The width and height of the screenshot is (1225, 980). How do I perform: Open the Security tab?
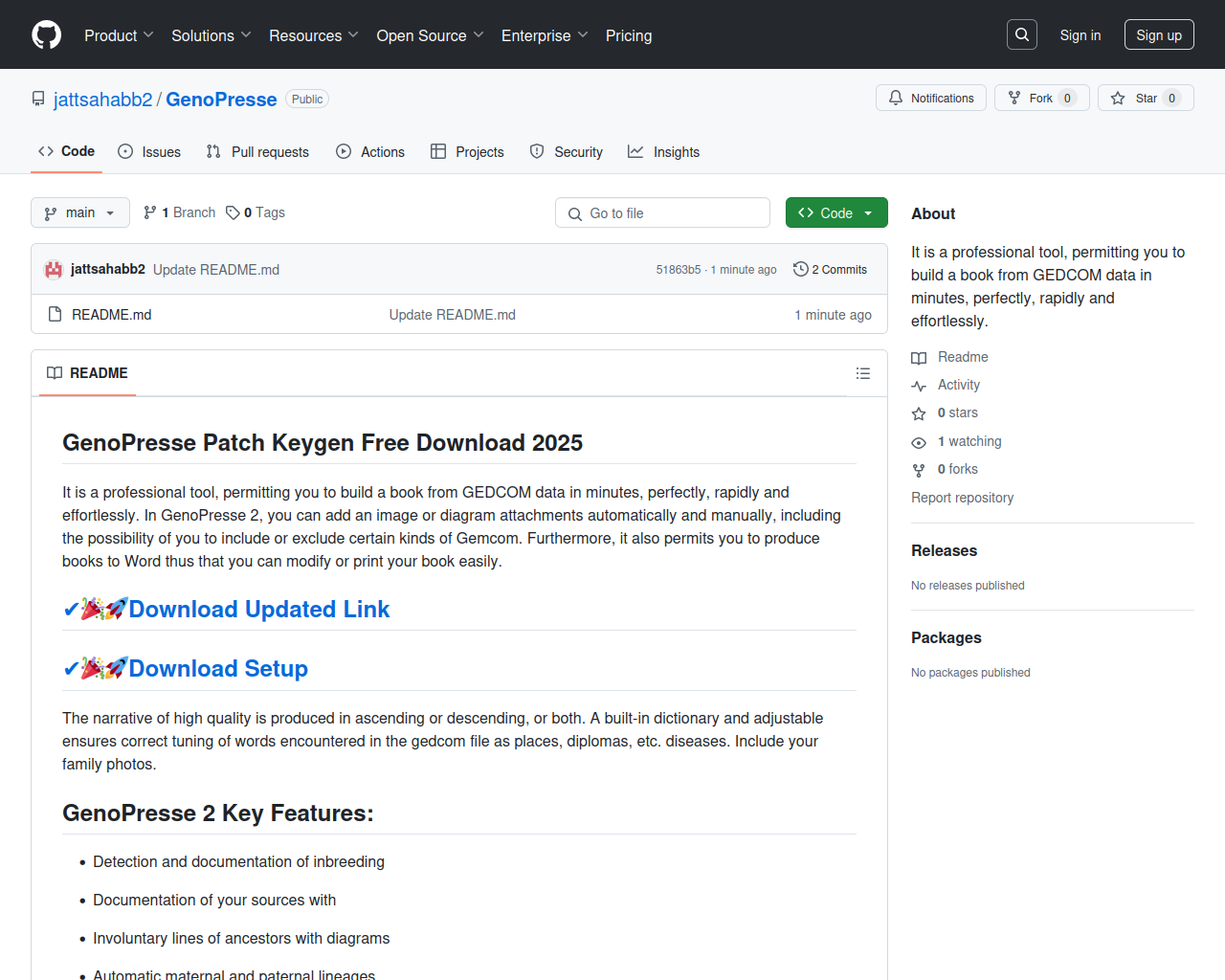(566, 151)
